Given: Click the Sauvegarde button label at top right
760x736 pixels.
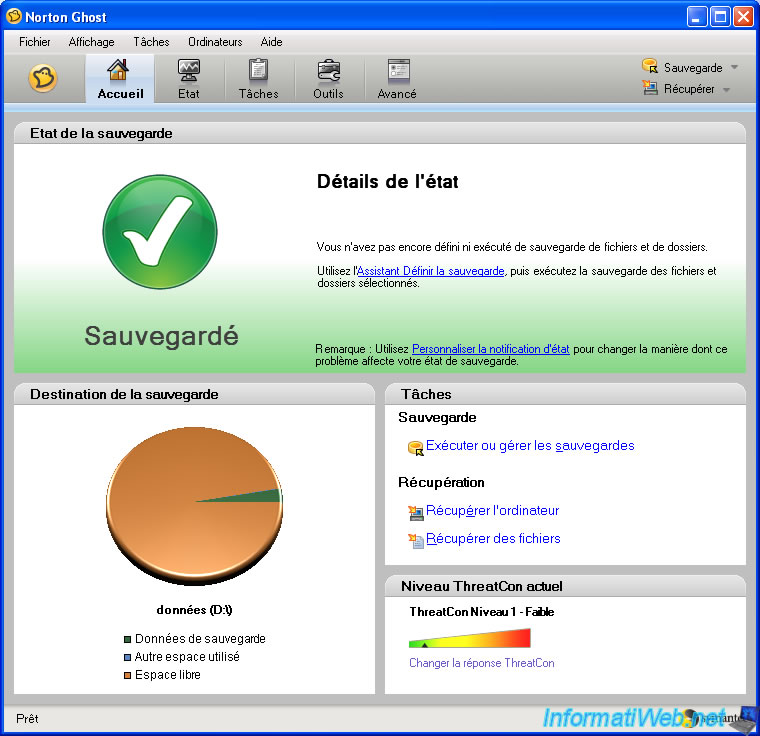Looking at the screenshot, I should tap(693, 67).
